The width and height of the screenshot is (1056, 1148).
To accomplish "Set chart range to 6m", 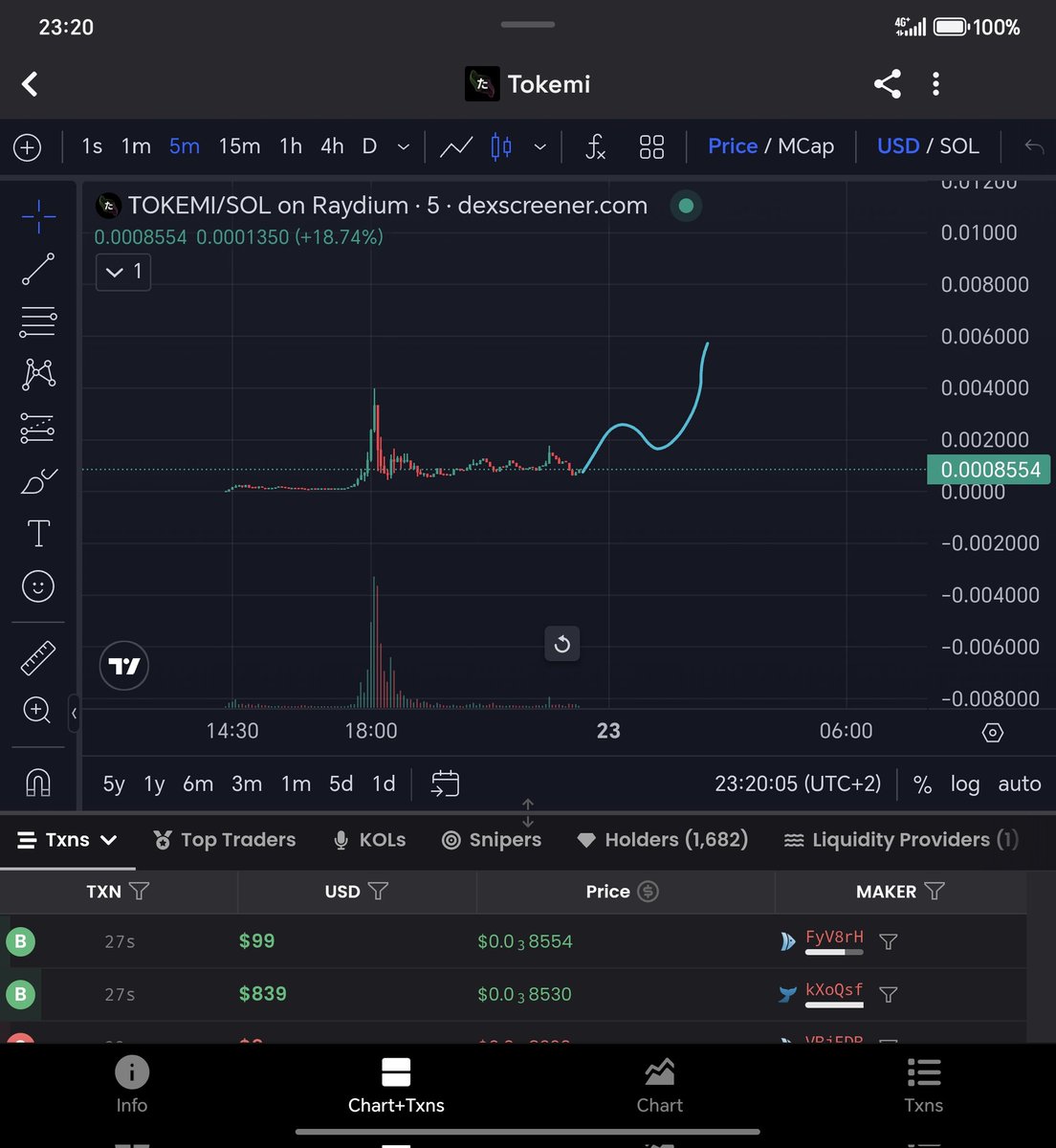I will coord(198,784).
